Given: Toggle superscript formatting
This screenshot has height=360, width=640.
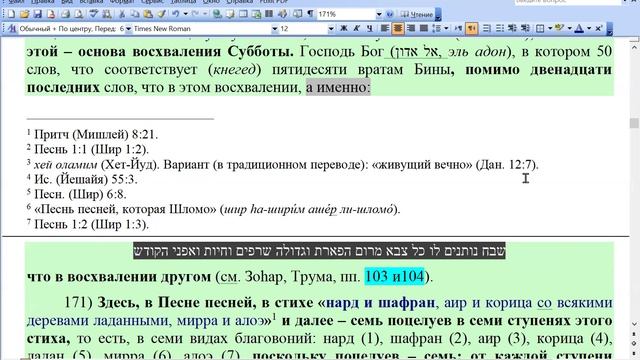Looking at the screenshot, I should (598, 29).
